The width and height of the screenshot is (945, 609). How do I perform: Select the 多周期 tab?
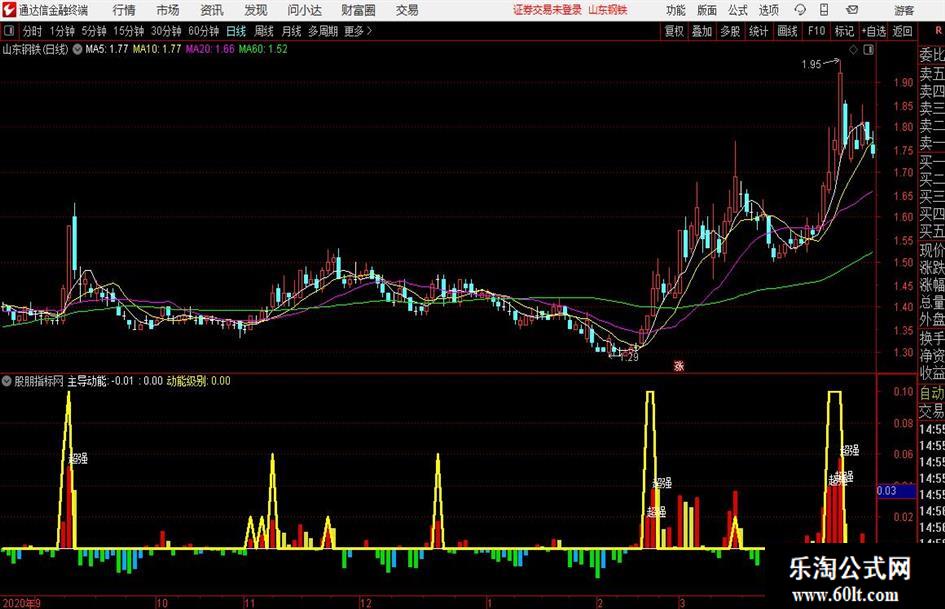pyautogui.click(x=323, y=31)
